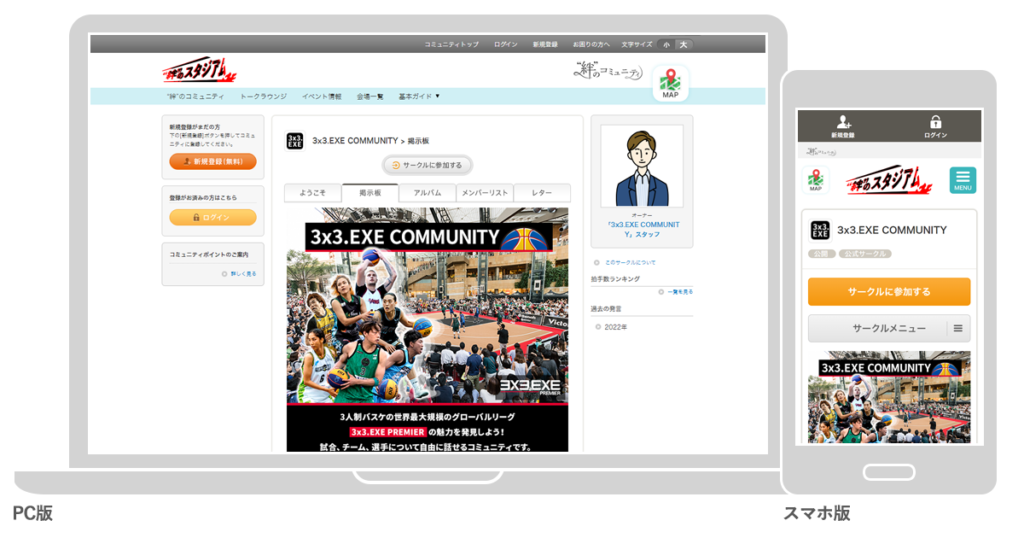The height and width of the screenshot is (538, 1024).
Task: Set font size to 小
Action: 666,44
